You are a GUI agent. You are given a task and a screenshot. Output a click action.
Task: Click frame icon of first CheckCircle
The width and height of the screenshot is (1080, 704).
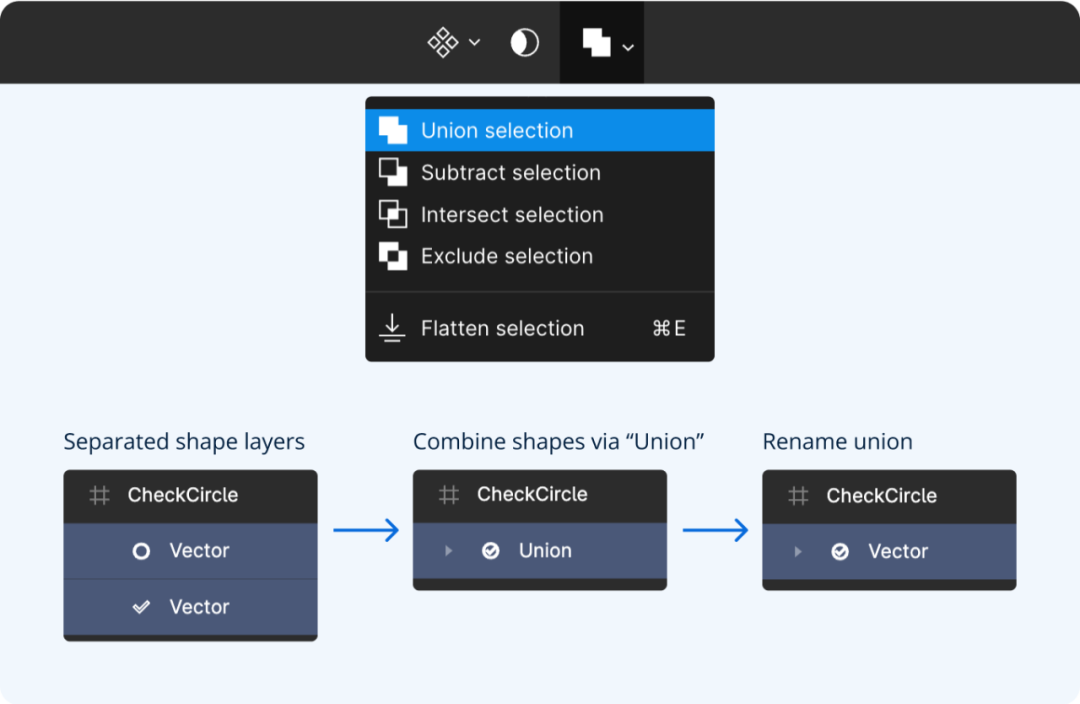click(x=99, y=495)
